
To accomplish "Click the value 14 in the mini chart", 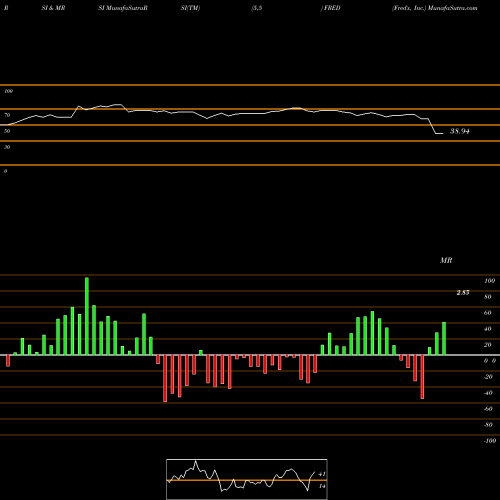I will (322, 486).
